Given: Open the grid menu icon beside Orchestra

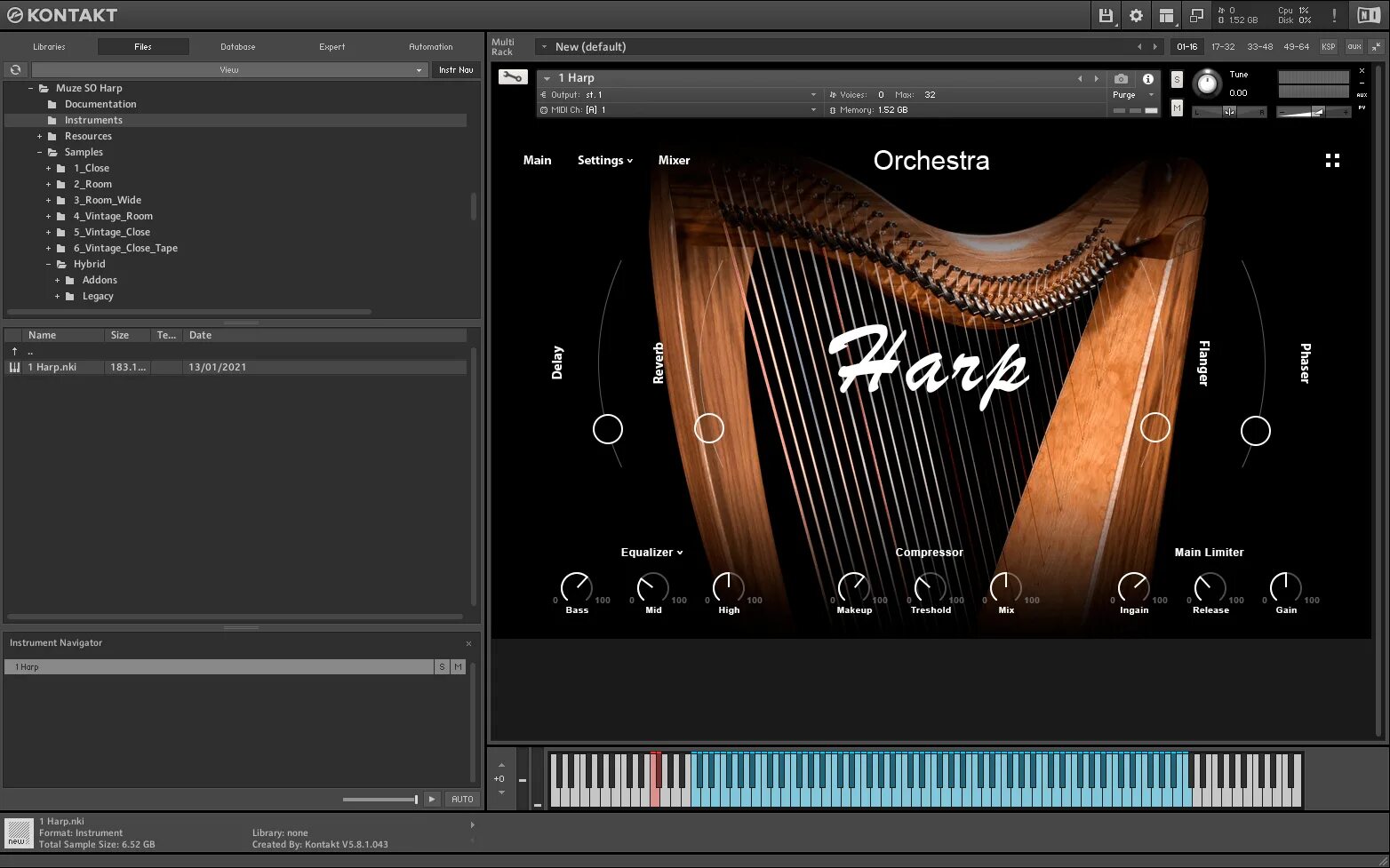Looking at the screenshot, I should pos(1332,161).
